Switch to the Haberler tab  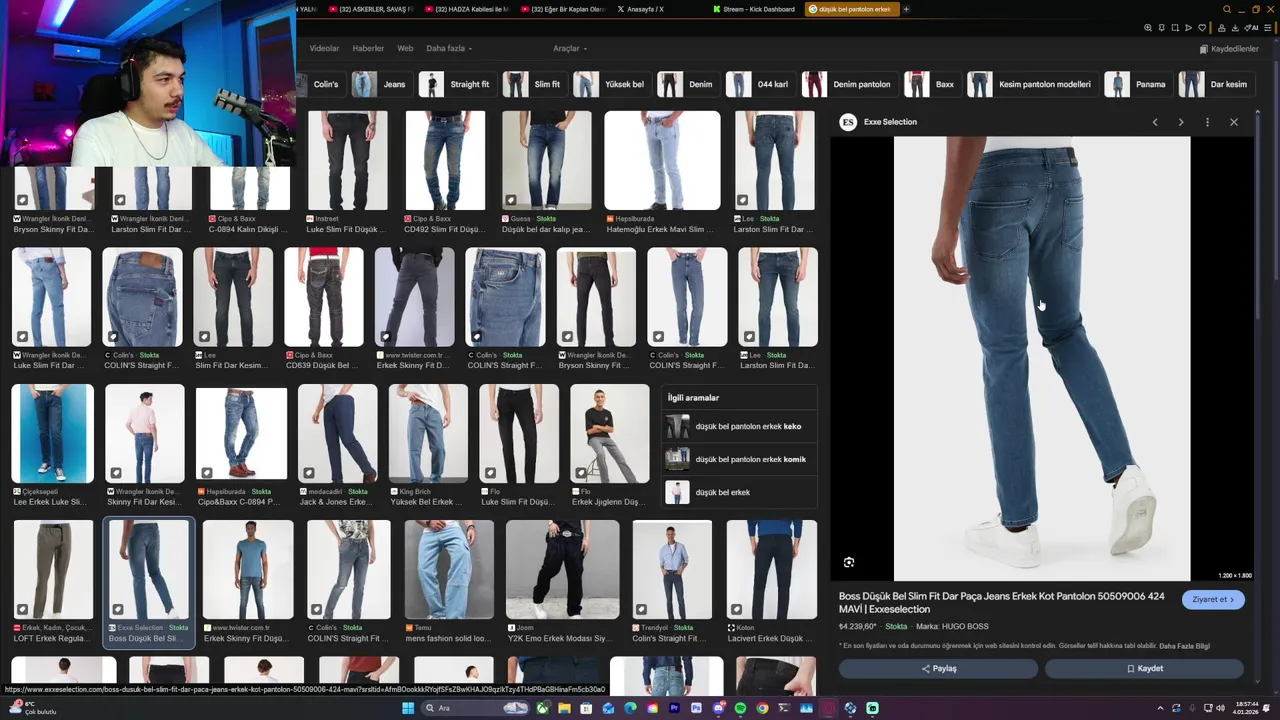pyautogui.click(x=368, y=48)
